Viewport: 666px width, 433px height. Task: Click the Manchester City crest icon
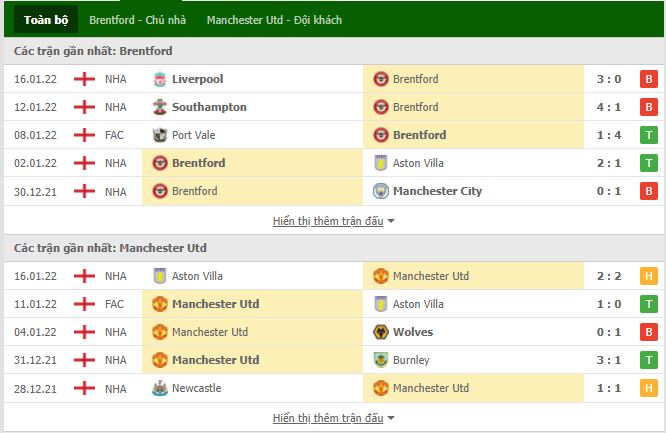tap(381, 191)
